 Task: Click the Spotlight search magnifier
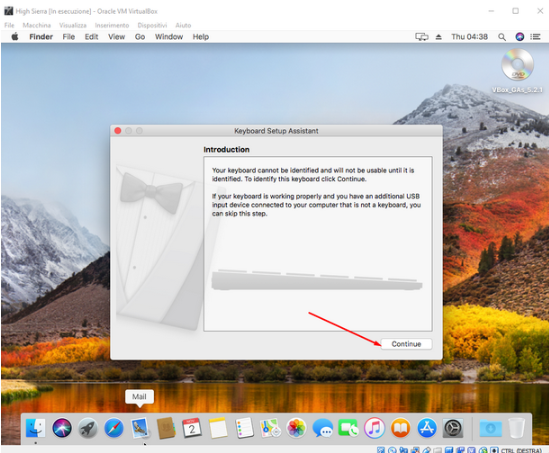click(502, 37)
